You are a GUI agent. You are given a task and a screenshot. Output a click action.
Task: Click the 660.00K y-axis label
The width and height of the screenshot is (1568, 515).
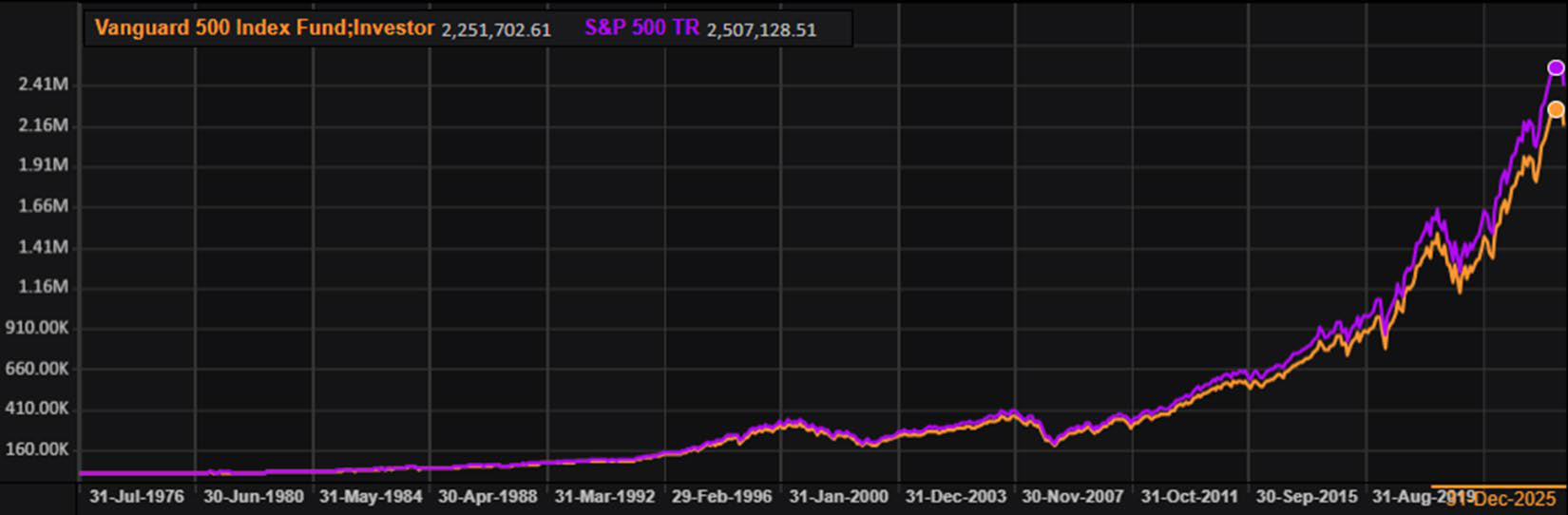38,369
